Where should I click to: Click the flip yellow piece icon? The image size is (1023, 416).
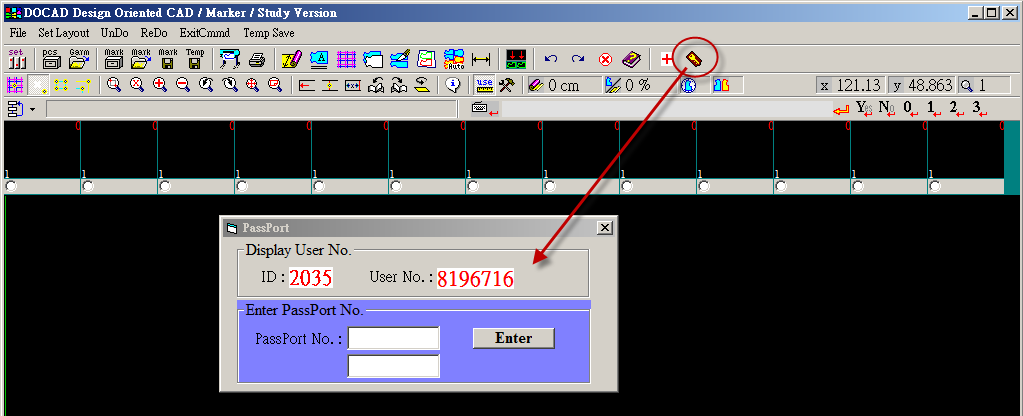pos(423,85)
